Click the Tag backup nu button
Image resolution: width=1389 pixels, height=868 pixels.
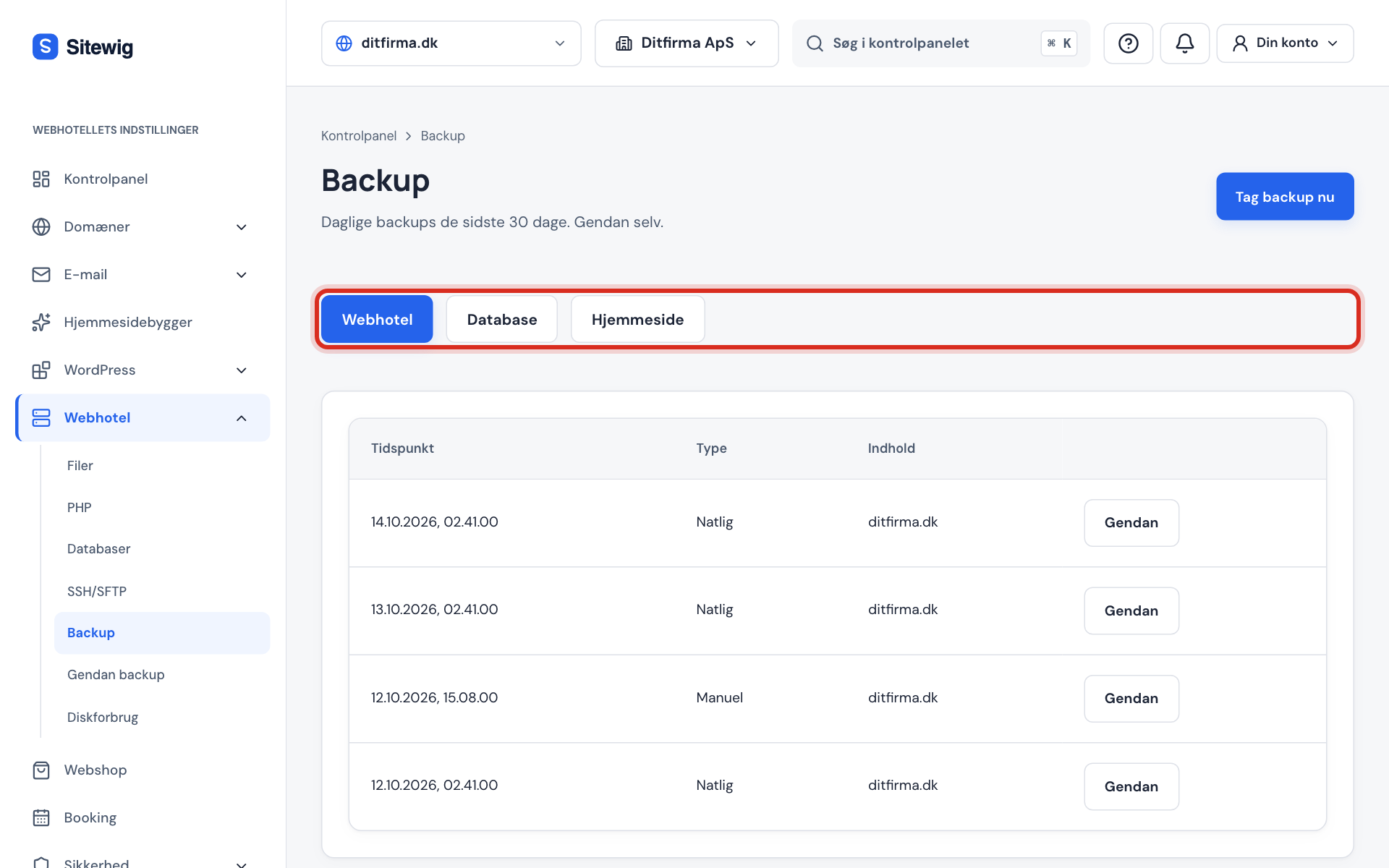[1285, 196]
